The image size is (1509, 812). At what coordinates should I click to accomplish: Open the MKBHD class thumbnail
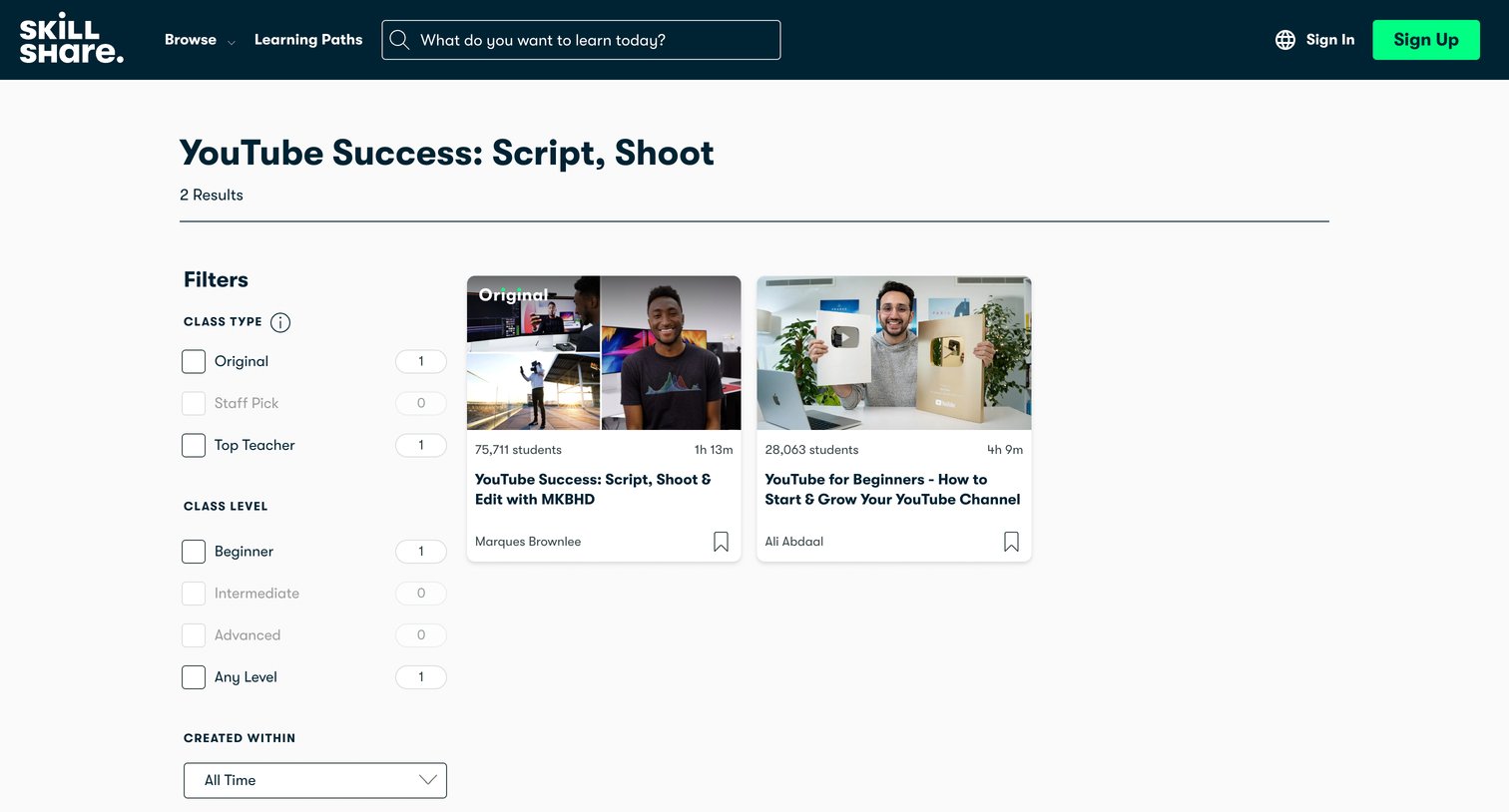604,353
